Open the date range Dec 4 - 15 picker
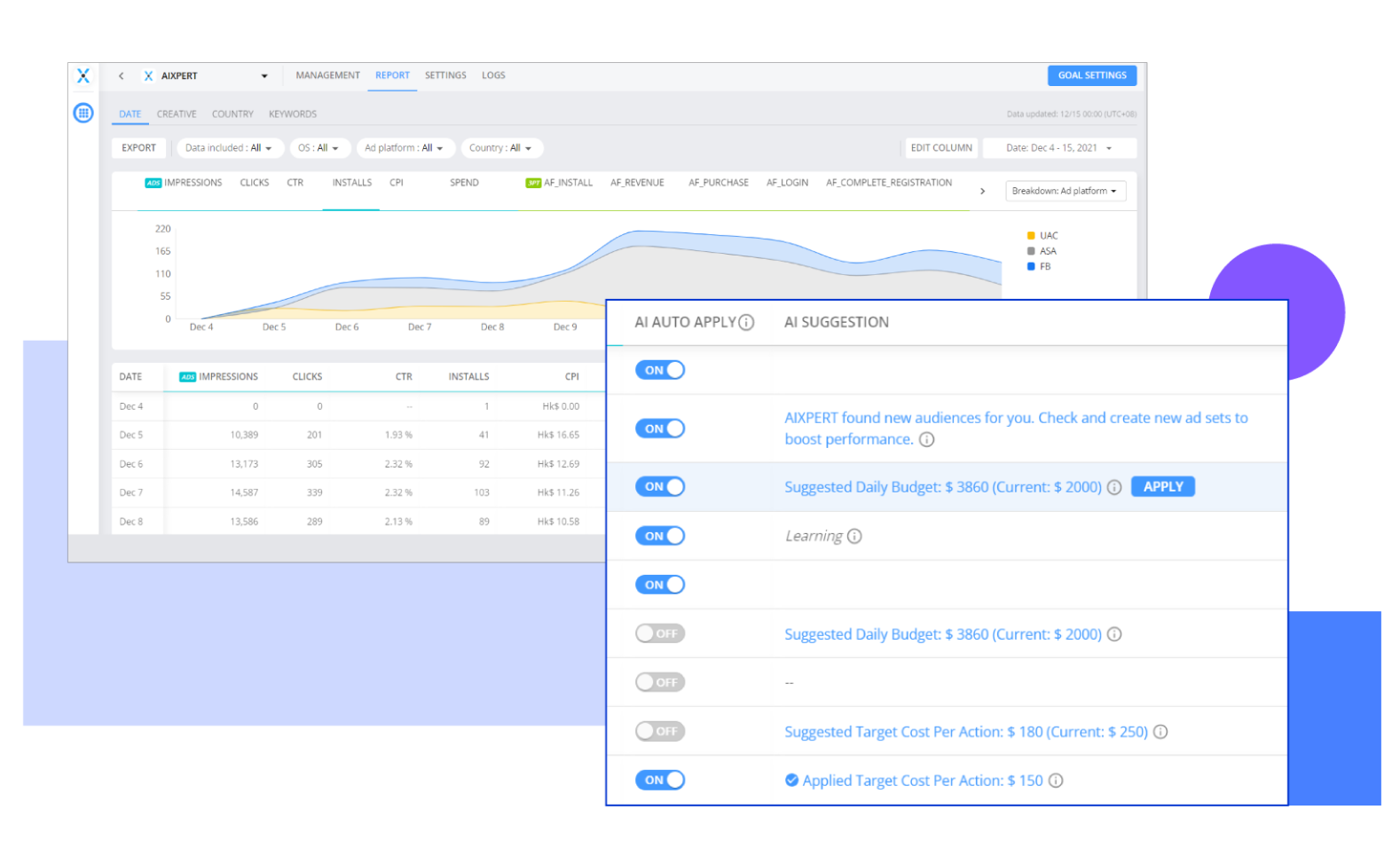This screenshot has height=849, width=1400. coord(1059,148)
